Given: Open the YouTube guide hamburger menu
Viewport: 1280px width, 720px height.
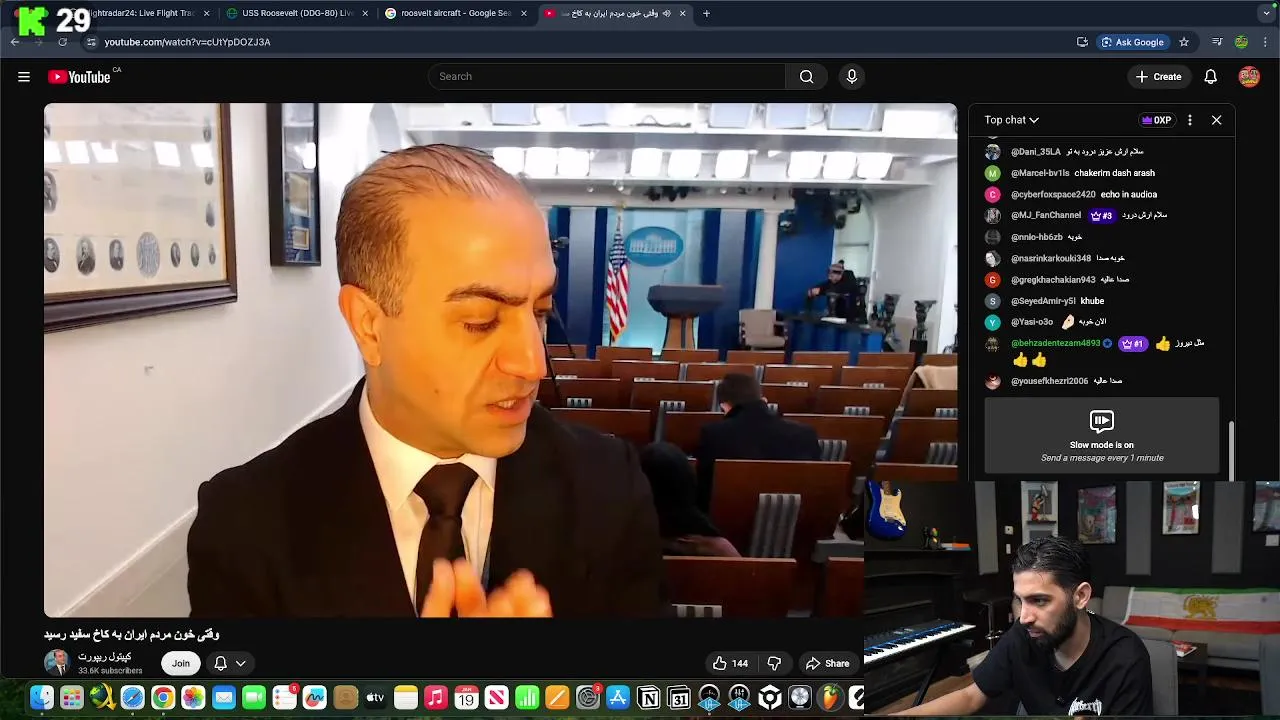Looking at the screenshot, I should pos(24,77).
